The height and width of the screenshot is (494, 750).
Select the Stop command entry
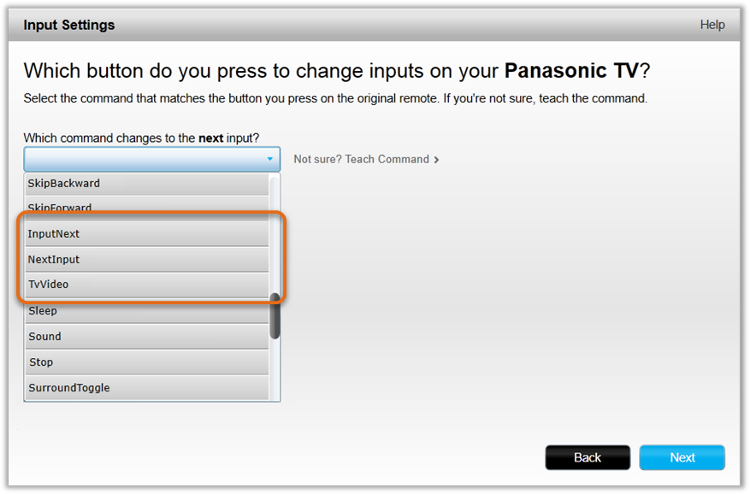pos(147,362)
